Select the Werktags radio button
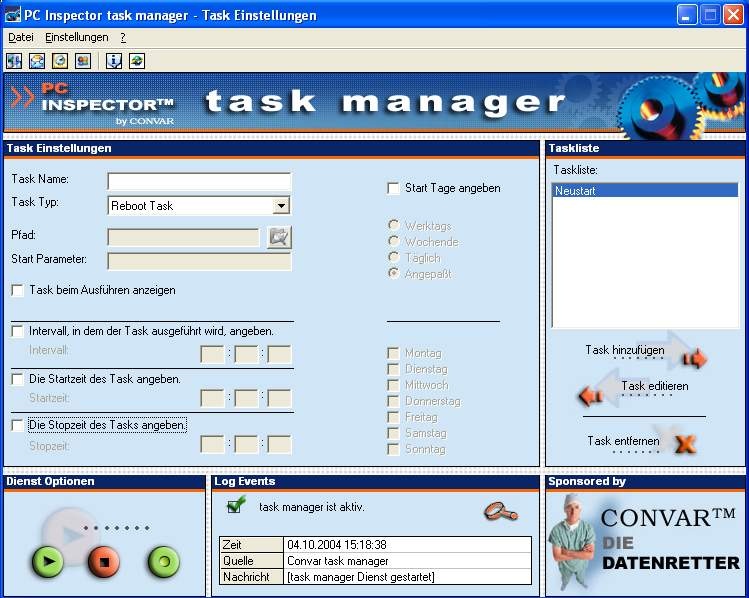This screenshot has width=749, height=598. [x=394, y=225]
